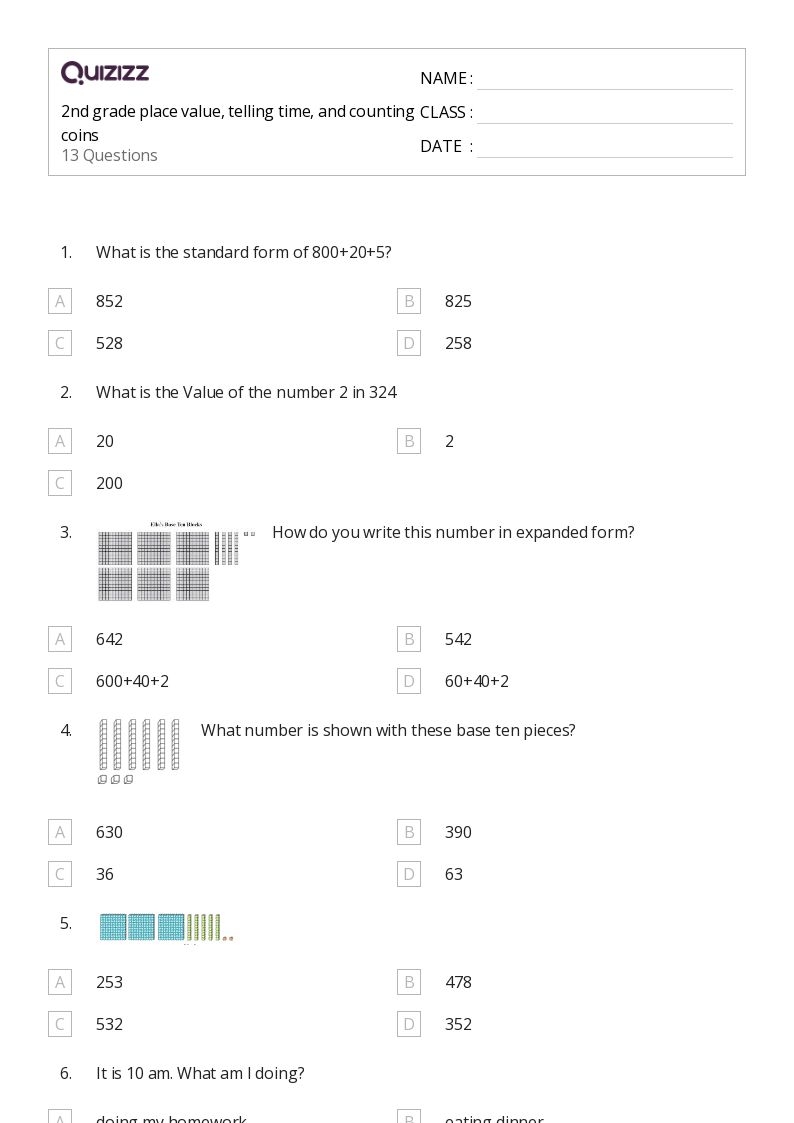
Task: Select answer box A for question 1
Action: pyautogui.click(x=60, y=301)
